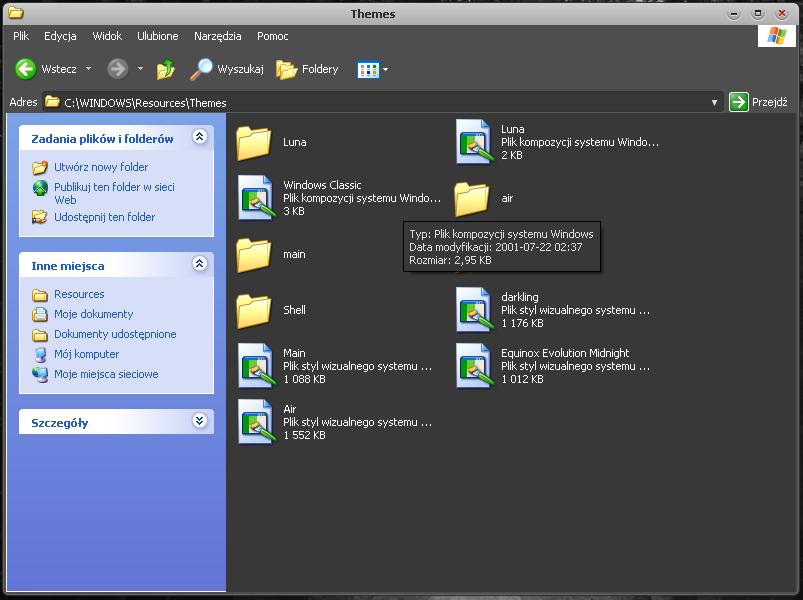Select the Main visual style file icon
This screenshot has width=803, height=600.
click(x=256, y=366)
